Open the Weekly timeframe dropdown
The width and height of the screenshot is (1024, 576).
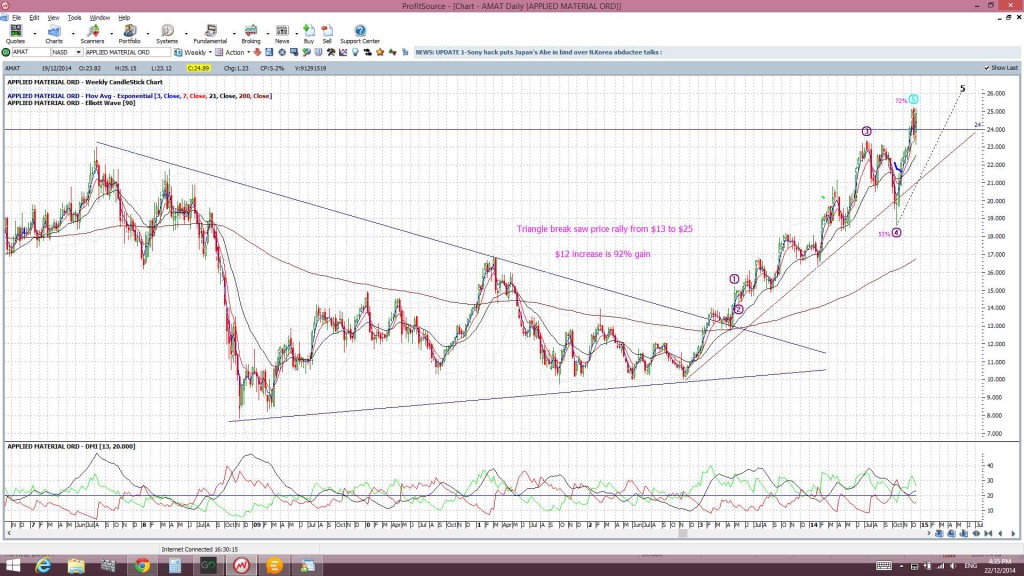210,52
